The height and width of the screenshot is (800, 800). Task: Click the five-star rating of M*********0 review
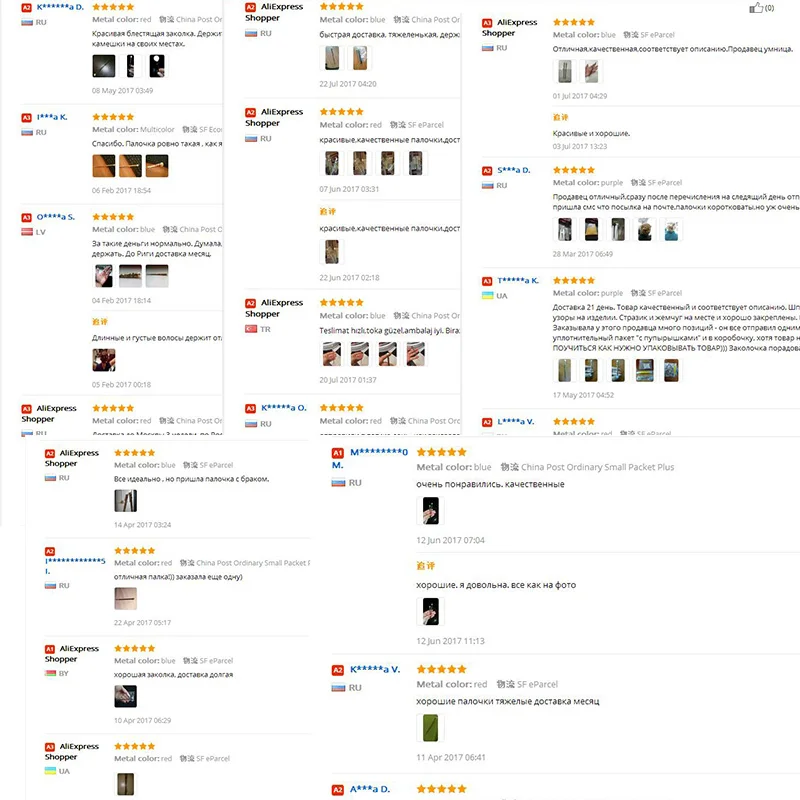pyautogui.click(x=441, y=452)
